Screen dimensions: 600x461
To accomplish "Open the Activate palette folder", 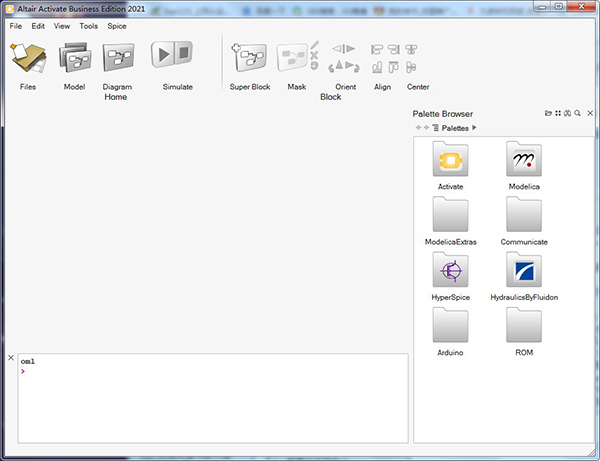I will click(450, 159).
